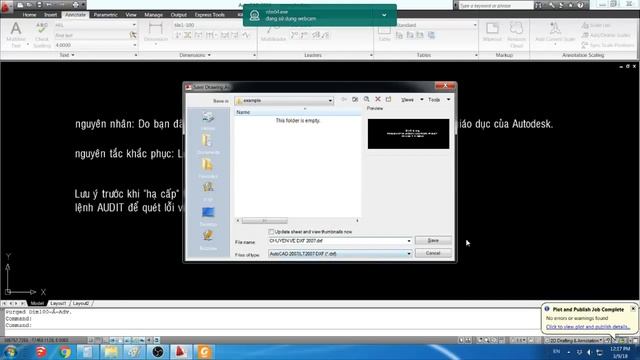Screen dimensions: 640x360
Task: Expand the Dimensions panel title
Action: (195, 55)
